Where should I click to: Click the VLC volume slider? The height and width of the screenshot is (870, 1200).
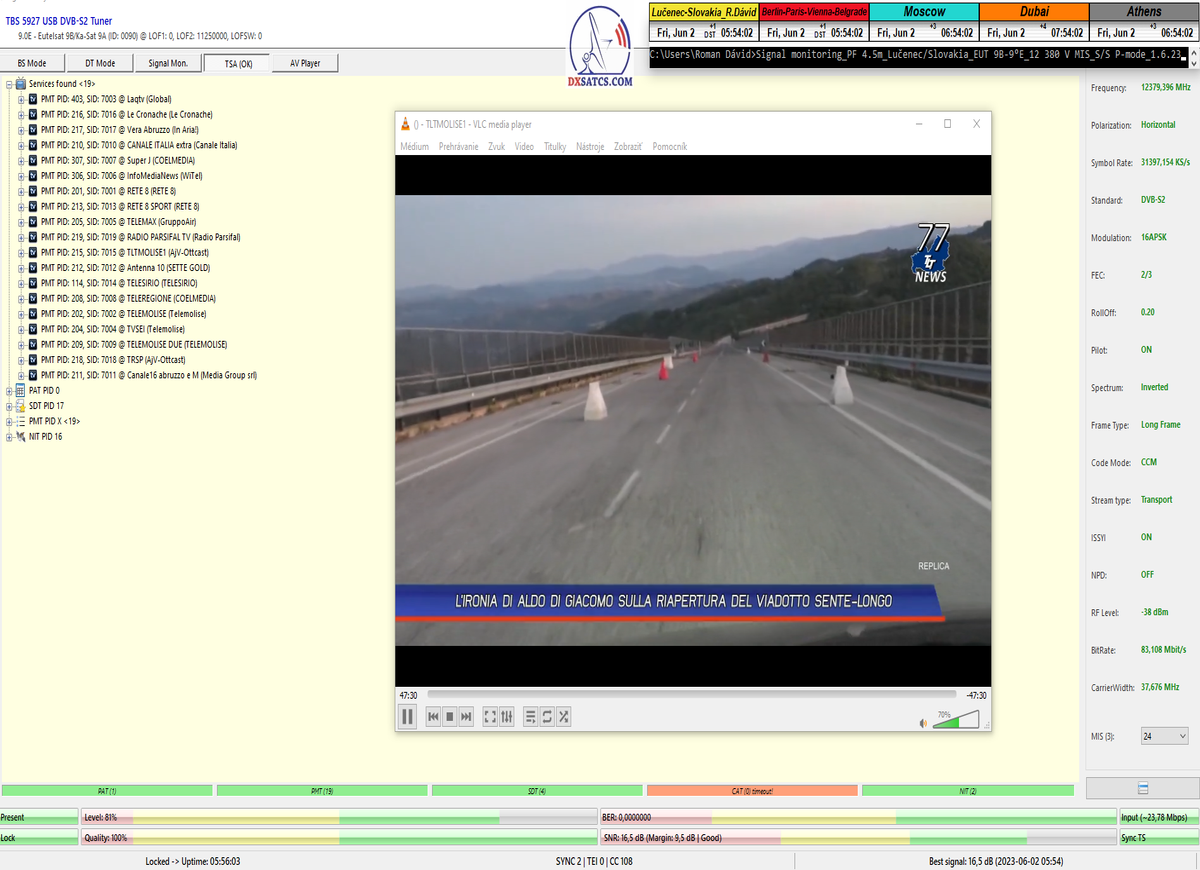tap(955, 720)
